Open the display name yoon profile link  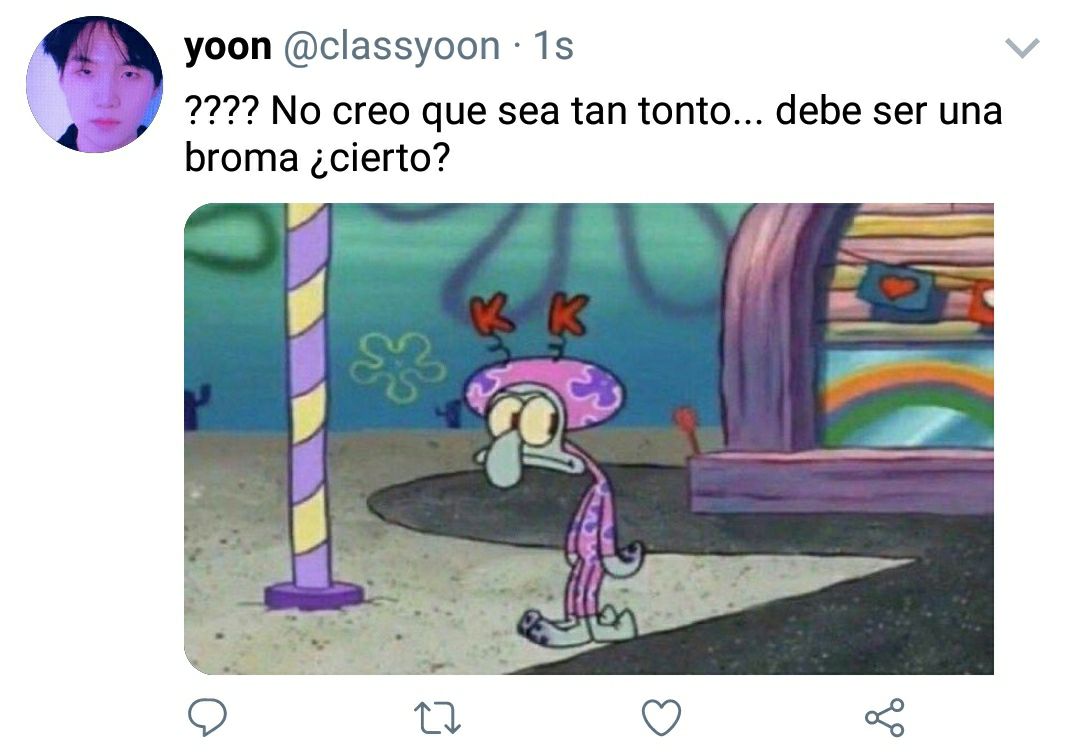click(x=228, y=47)
